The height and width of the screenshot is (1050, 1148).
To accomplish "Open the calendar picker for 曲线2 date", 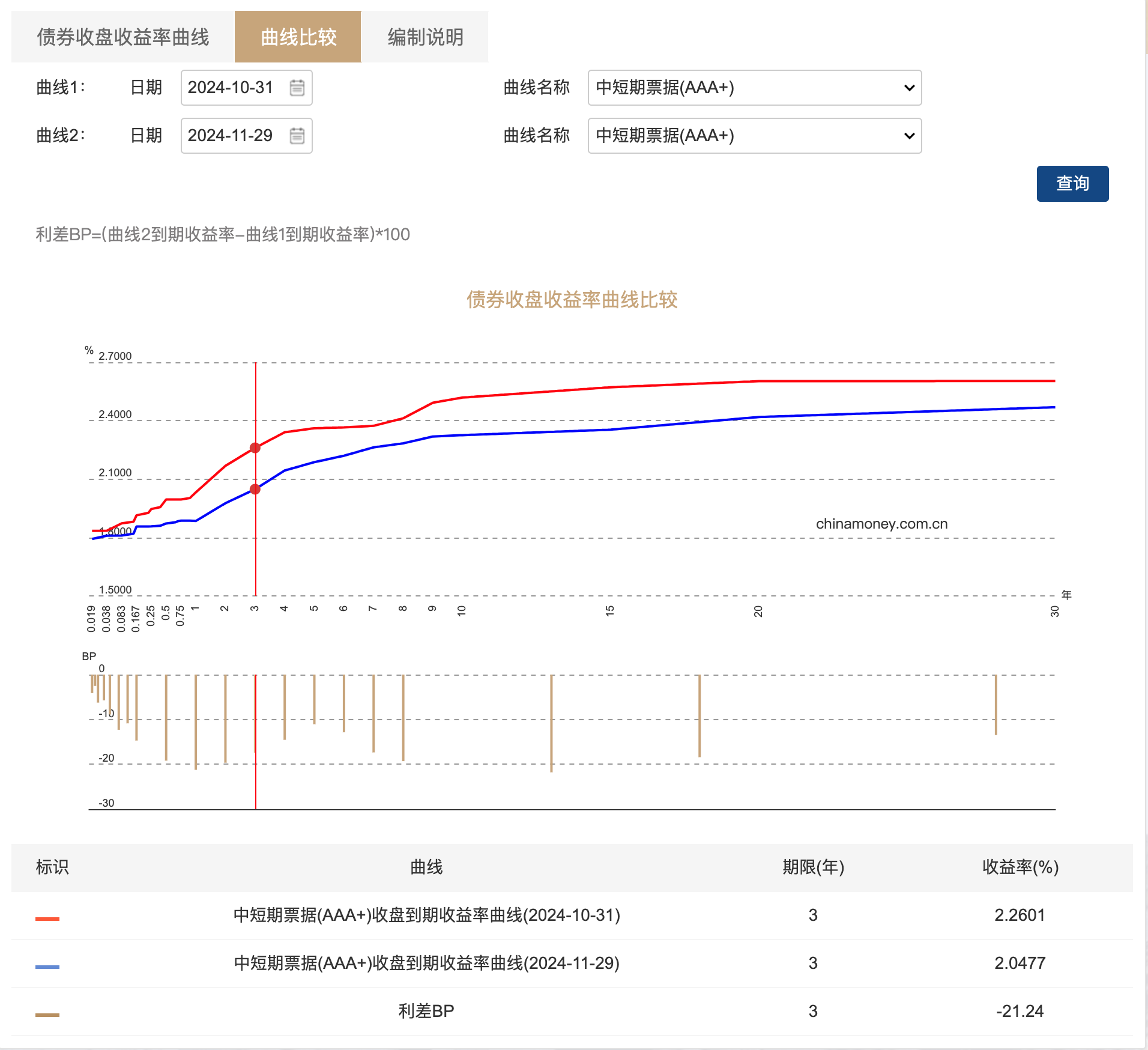I will point(297,136).
